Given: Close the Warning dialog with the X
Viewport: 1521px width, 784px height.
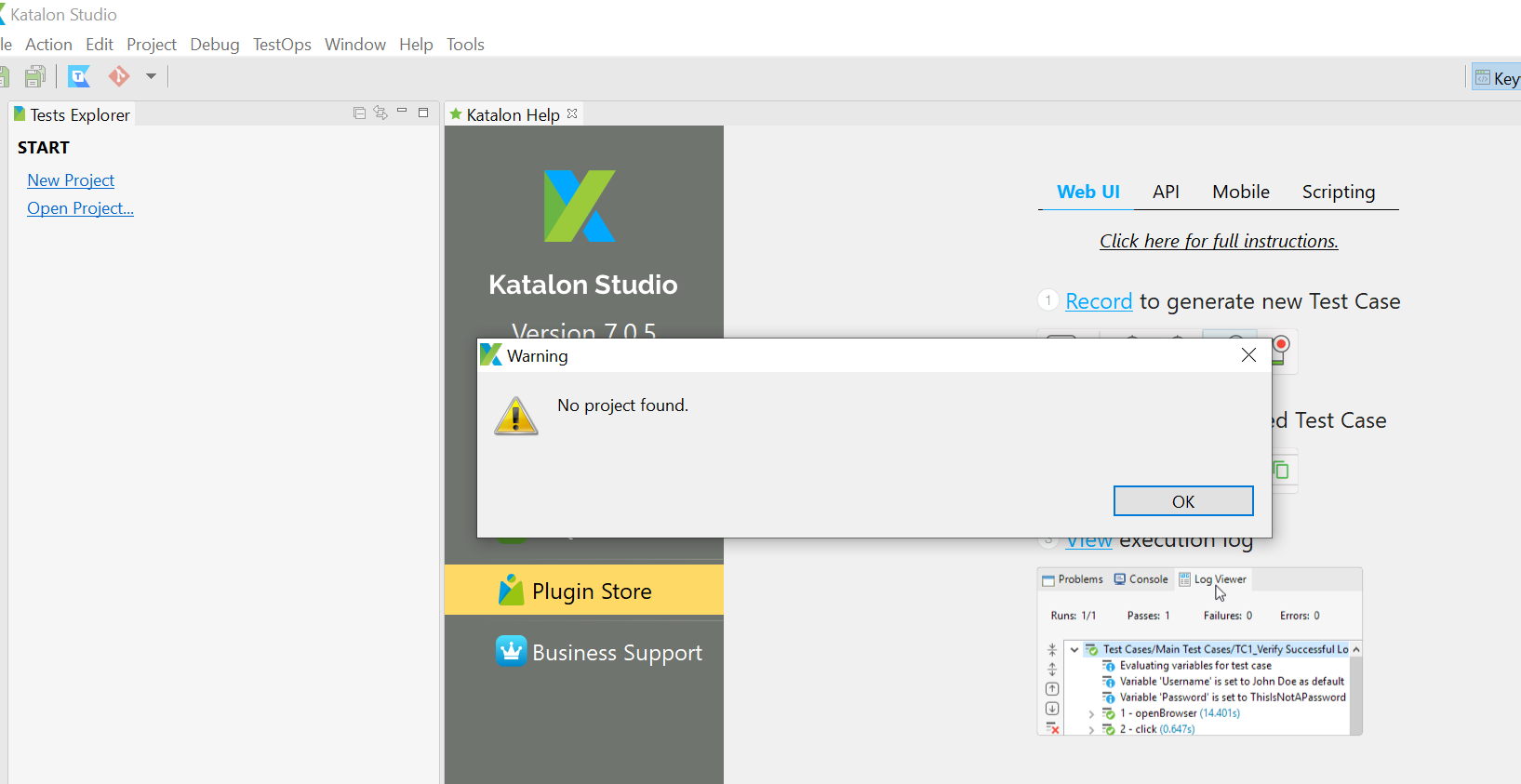Looking at the screenshot, I should point(1248,355).
